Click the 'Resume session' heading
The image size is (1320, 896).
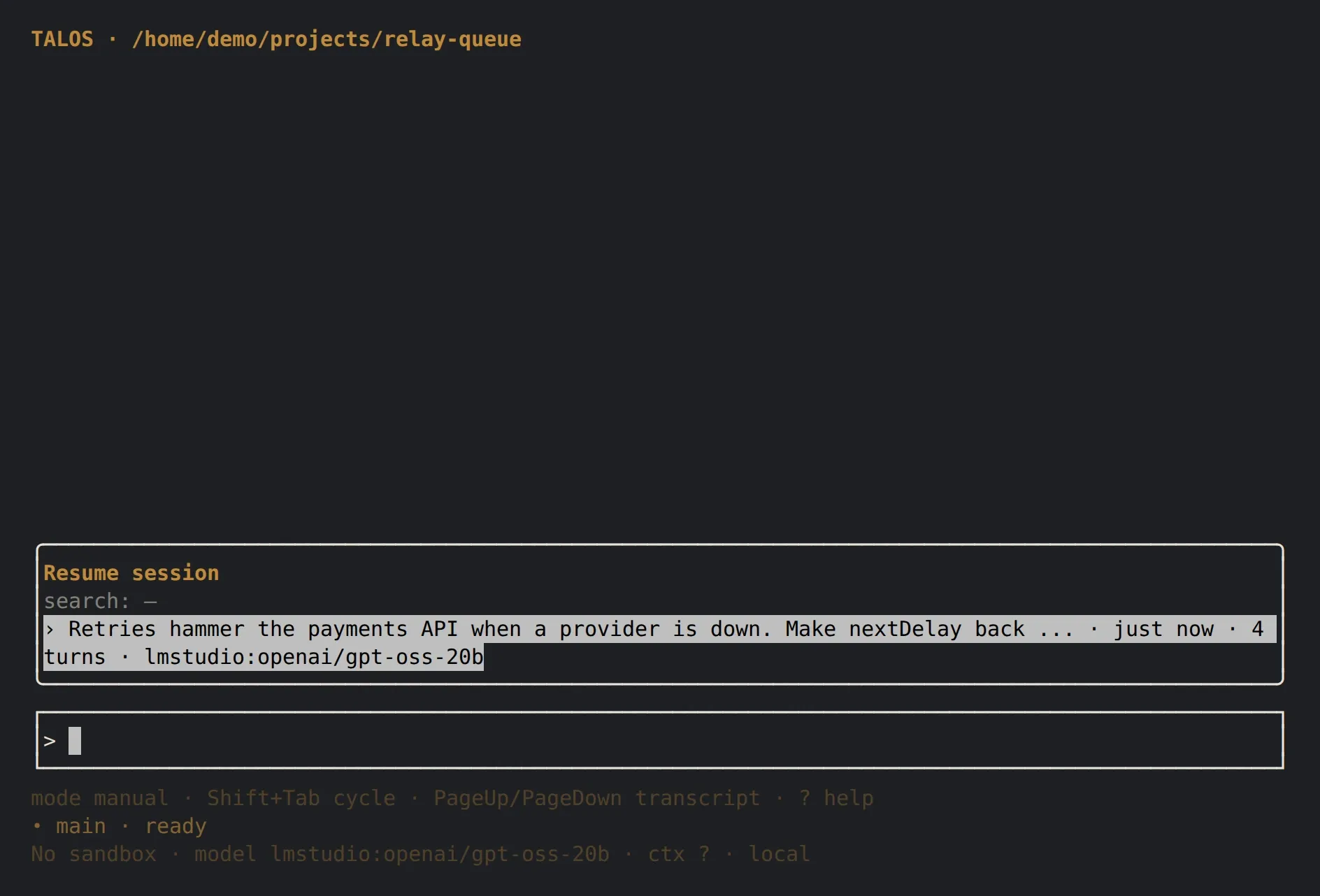tap(131, 573)
